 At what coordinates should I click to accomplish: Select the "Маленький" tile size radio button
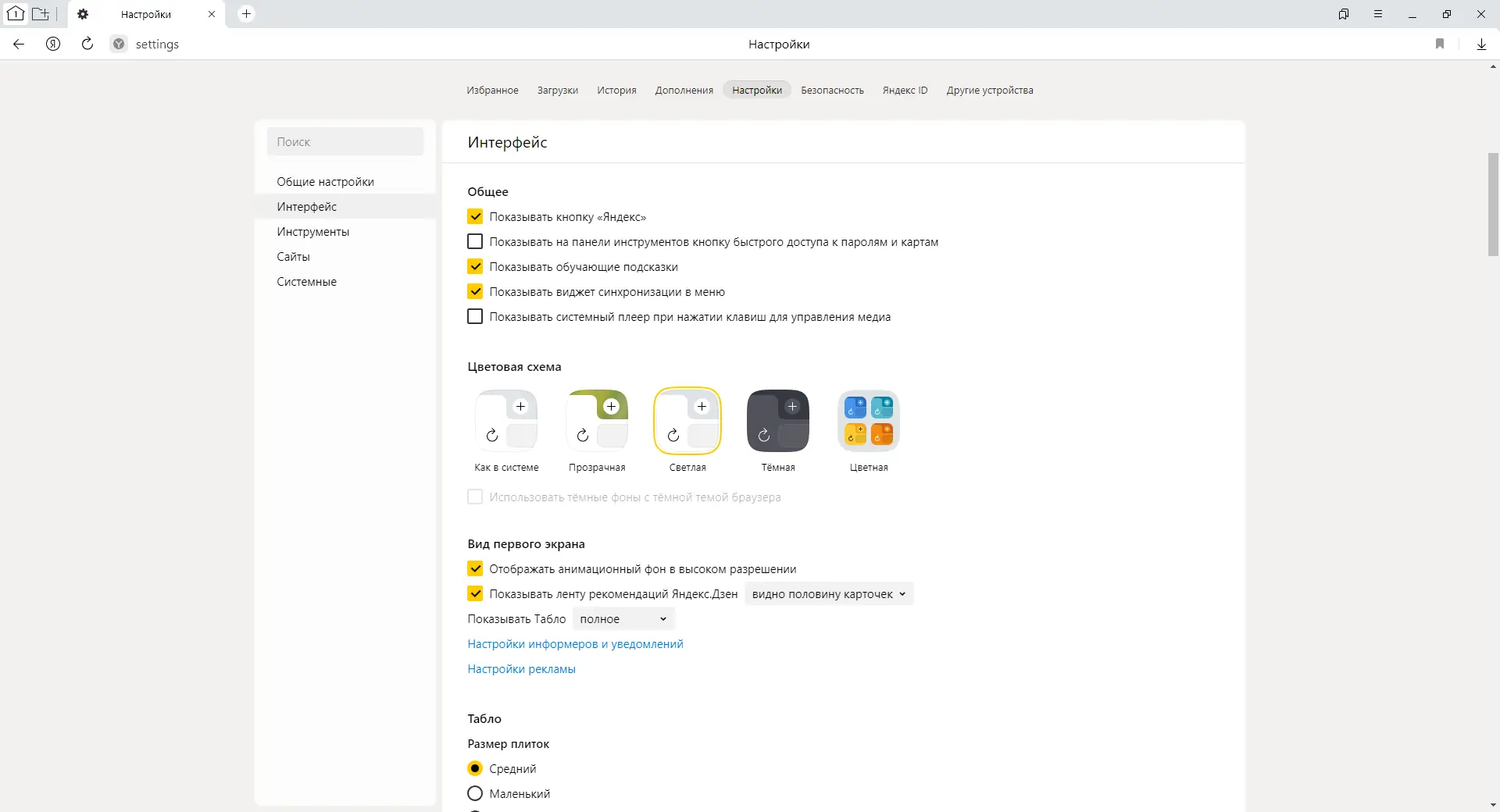point(475,794)
